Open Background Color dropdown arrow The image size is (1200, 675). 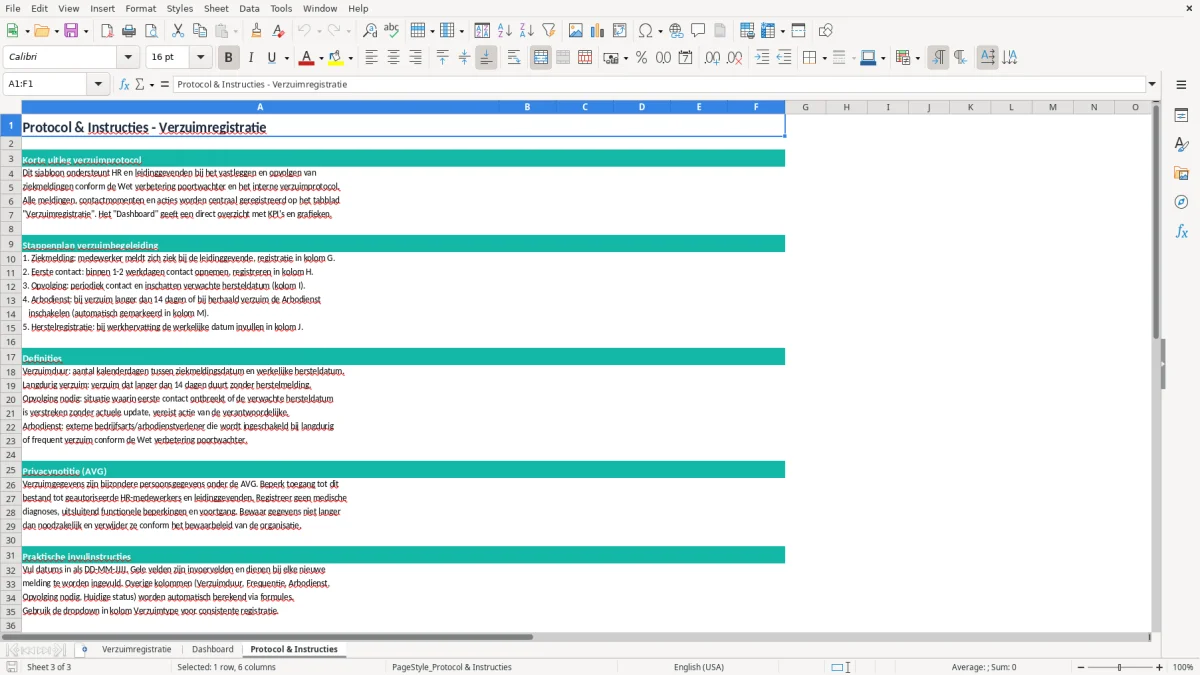[349, 58]
